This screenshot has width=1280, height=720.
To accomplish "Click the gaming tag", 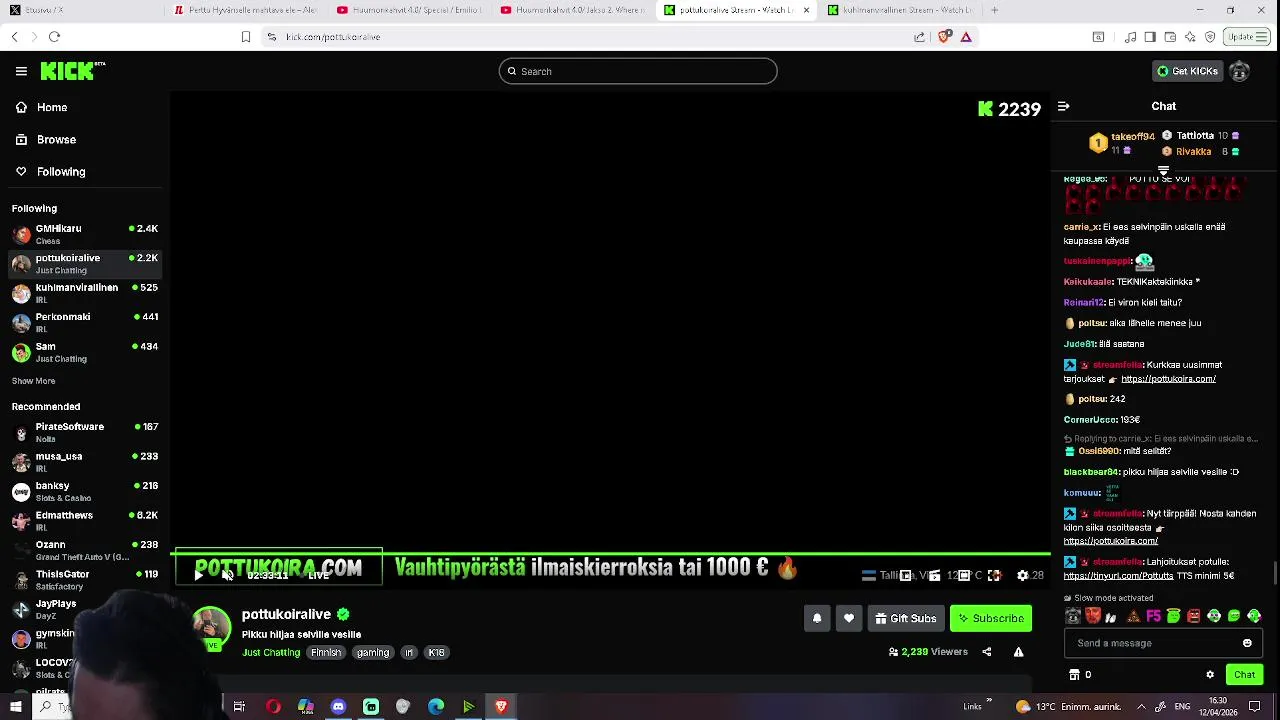I will (373, 652).
